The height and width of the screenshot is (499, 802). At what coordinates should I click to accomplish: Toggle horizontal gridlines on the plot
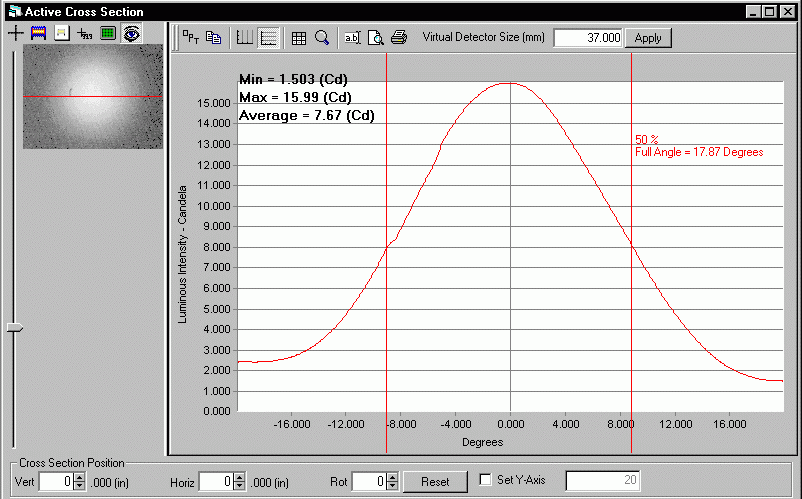[x=269, y=38]
